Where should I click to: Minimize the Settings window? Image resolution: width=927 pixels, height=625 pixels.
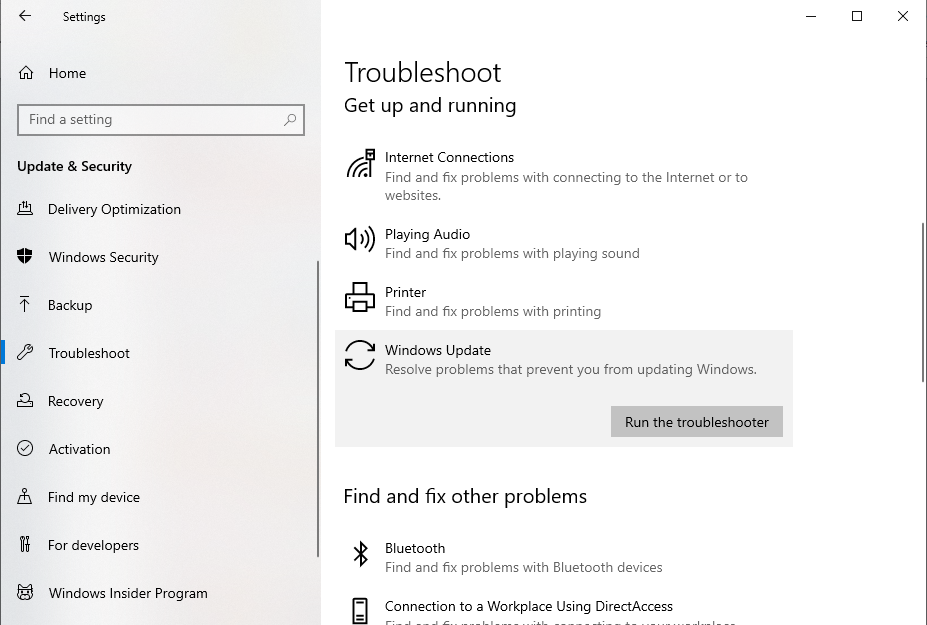tap(811, 16)
